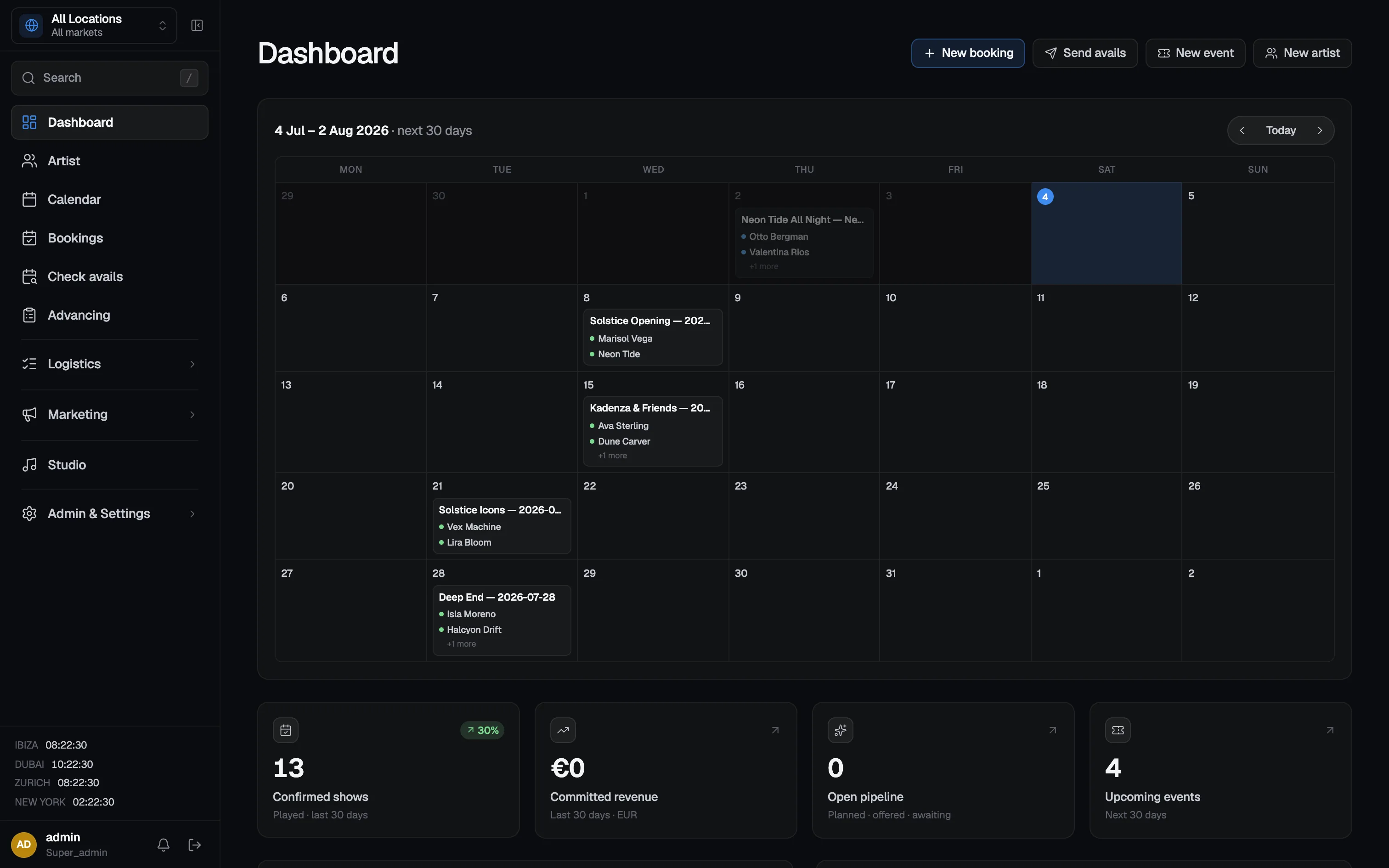1389x868 pixels.
Task: Open notifications bell icon
Action: click(163, 845)
